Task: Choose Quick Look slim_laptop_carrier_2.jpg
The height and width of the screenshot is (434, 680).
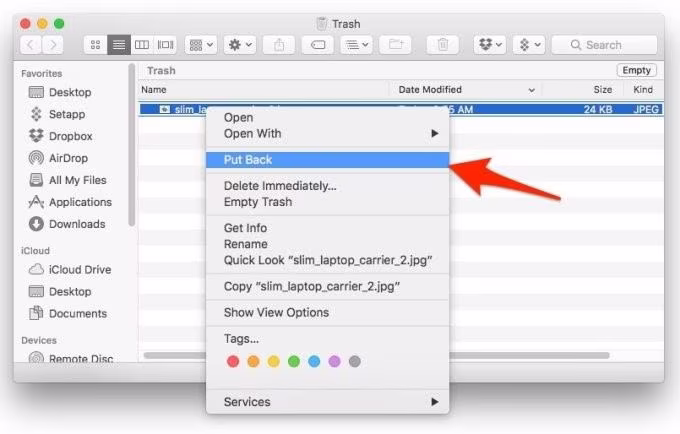Action: click(x=327, y=260)
